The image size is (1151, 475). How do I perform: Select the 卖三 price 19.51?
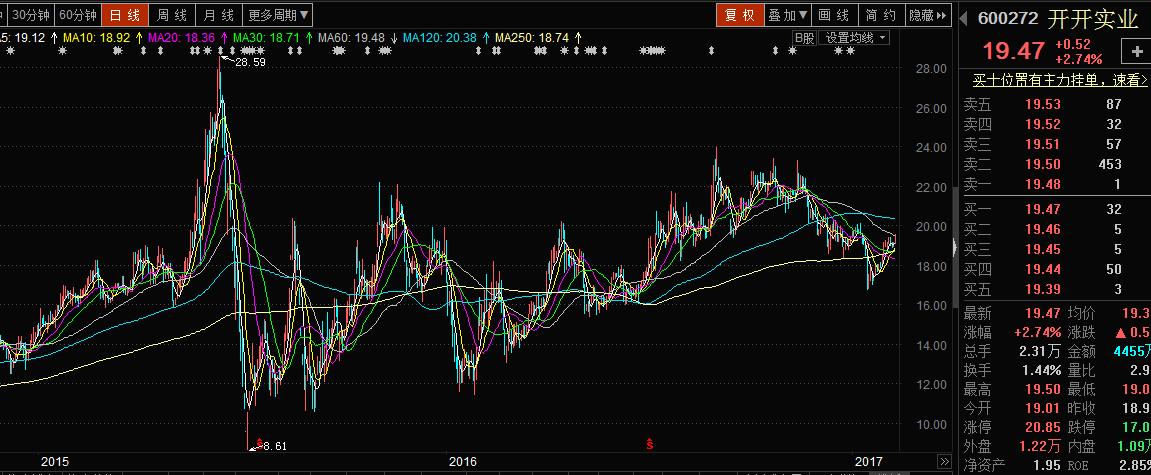(x=1042, y=145)
